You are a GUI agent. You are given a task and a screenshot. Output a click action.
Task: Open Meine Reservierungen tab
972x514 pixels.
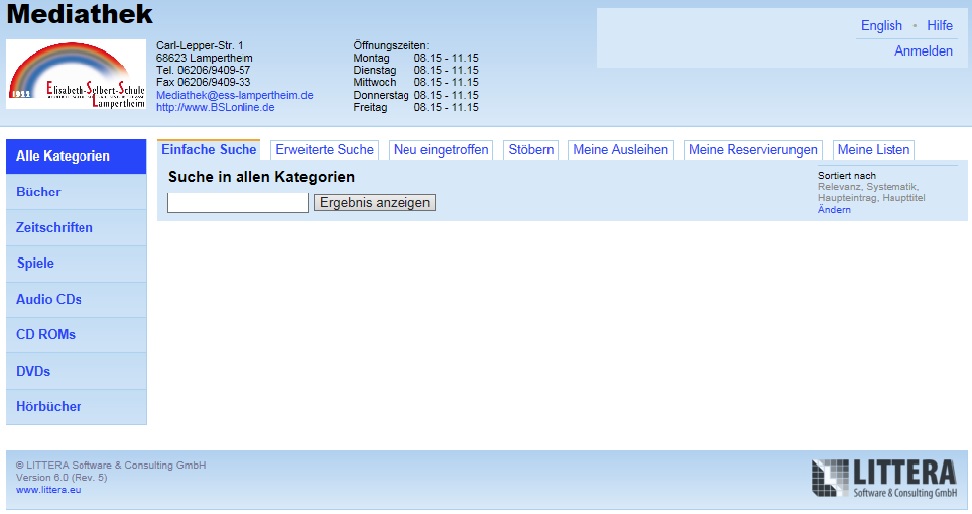[x=753, y=150]
